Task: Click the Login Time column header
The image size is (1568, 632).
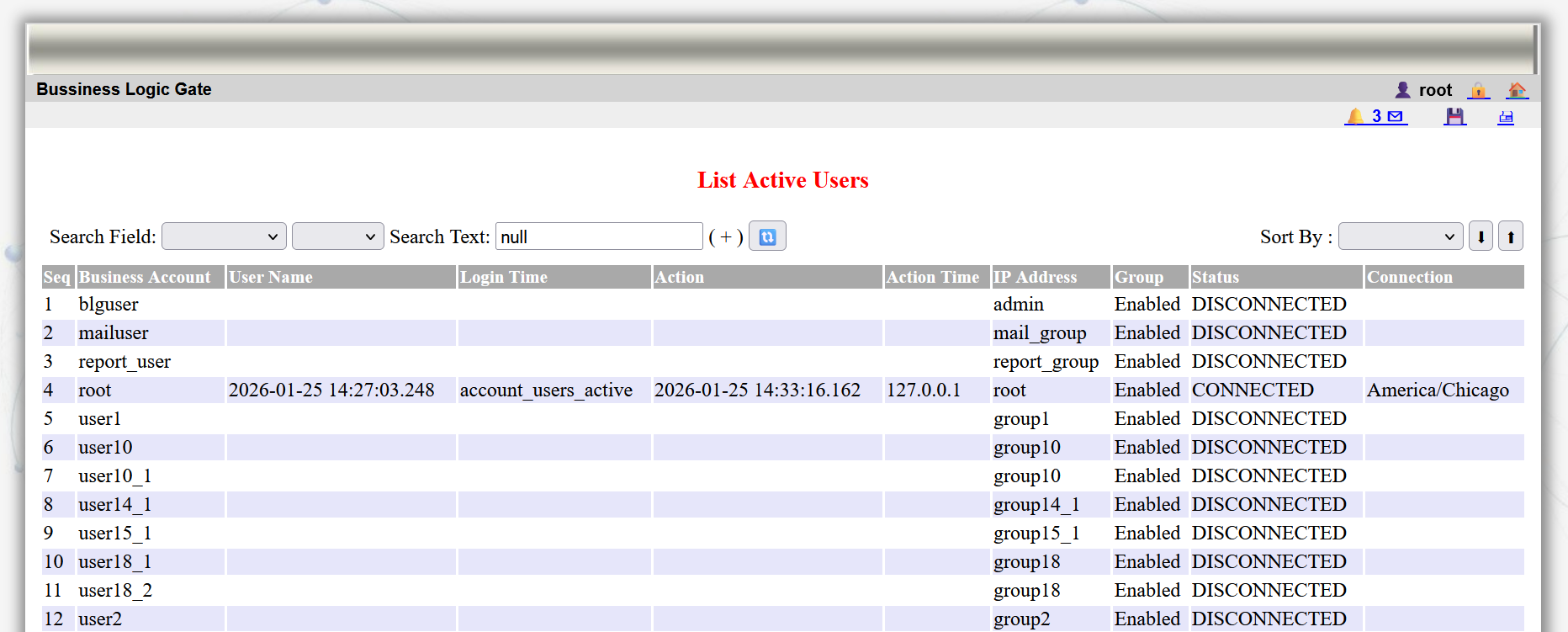Action: coord(503,277)
